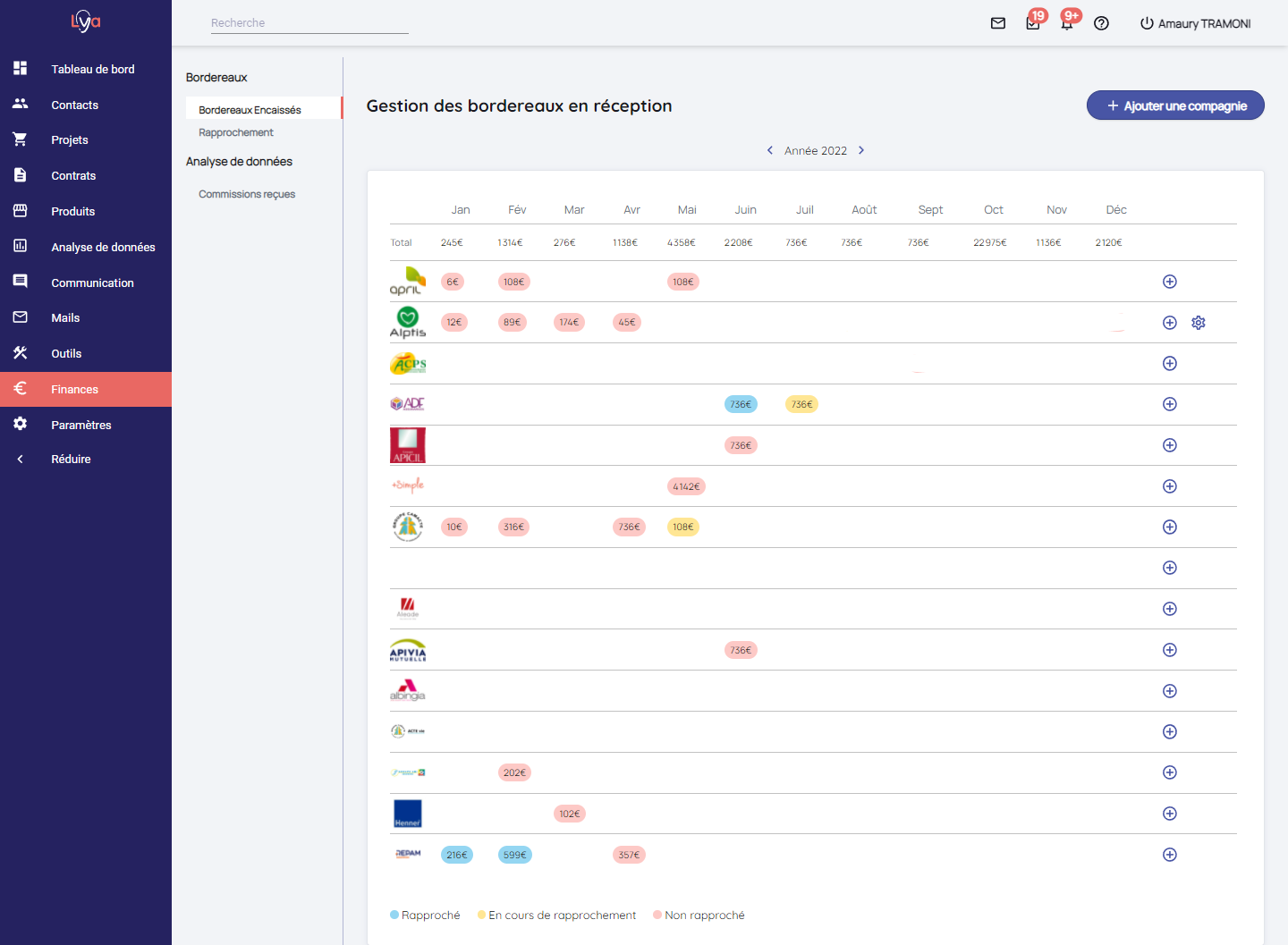1288x945 pixels.
Task: Go to previous year arrow
Action: coord(770,150)
